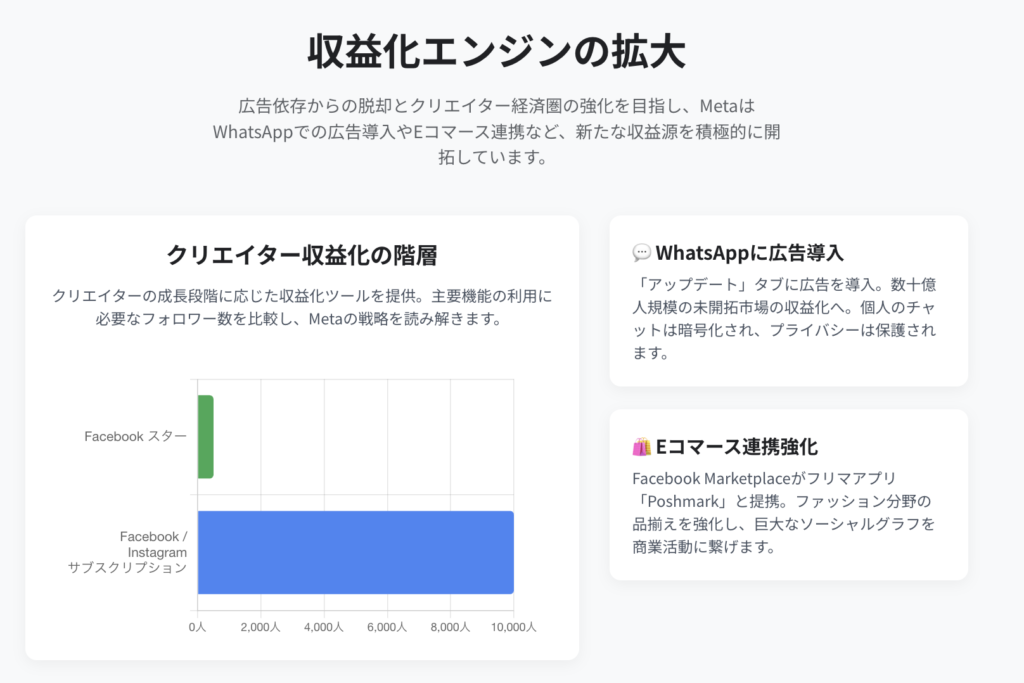The image size is (1024, 683).
Task: Click the 6,000人 axis tick label
Action: pyautogui.click(x=387, y=627)
